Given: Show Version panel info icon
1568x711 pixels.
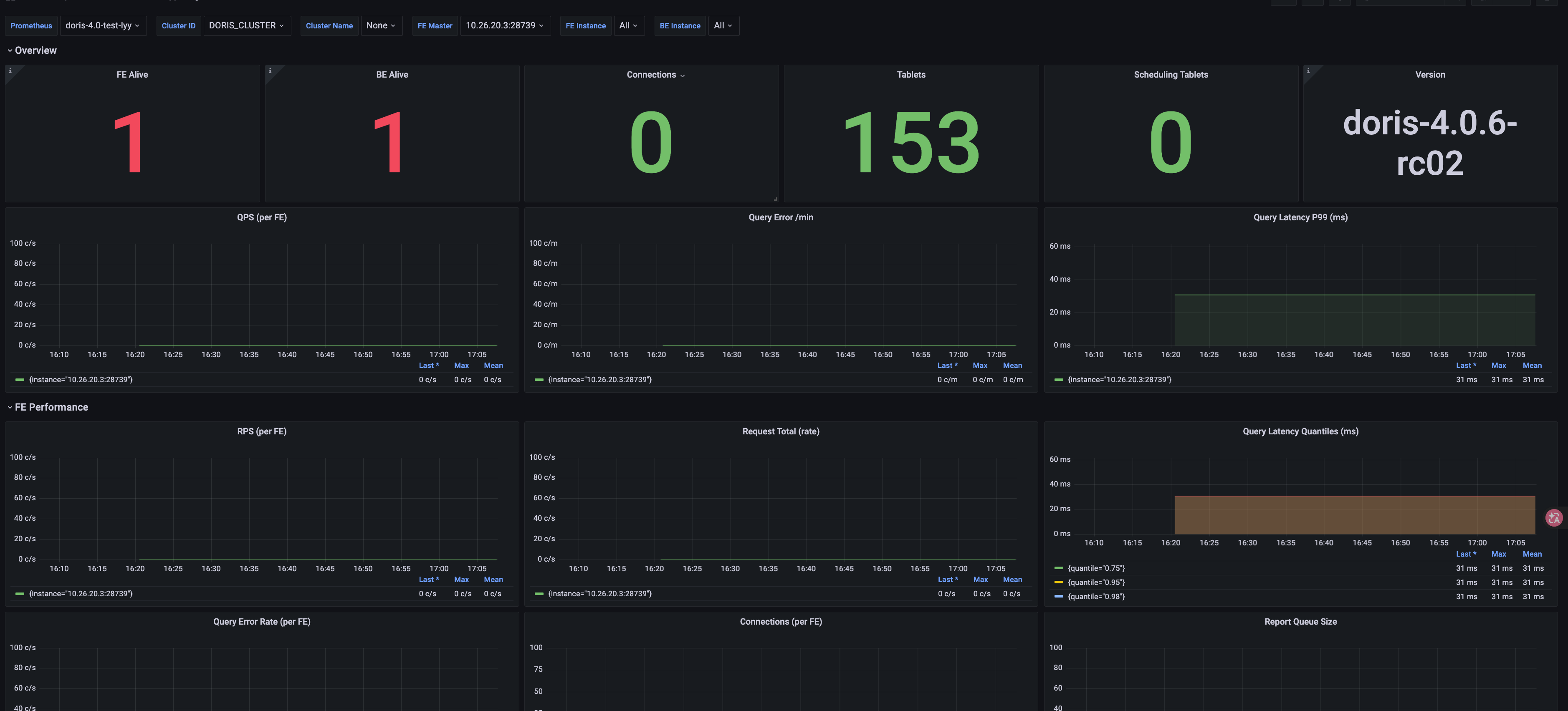Looking at the screenshot, I should (1308, 71).
